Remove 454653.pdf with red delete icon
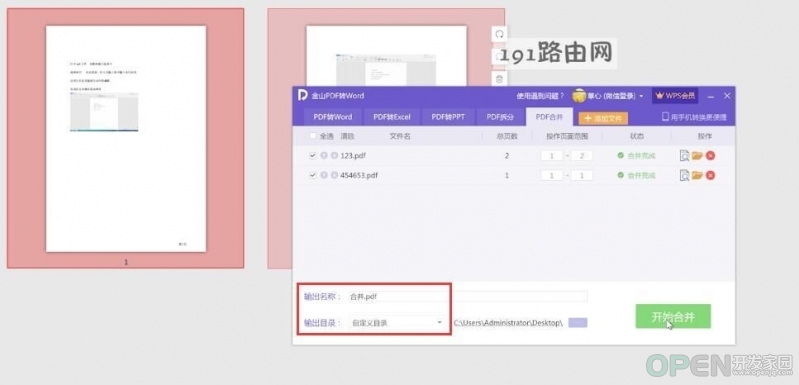This screenshot has width=799, height=385. pyautogui.click(x=710, y=175)
